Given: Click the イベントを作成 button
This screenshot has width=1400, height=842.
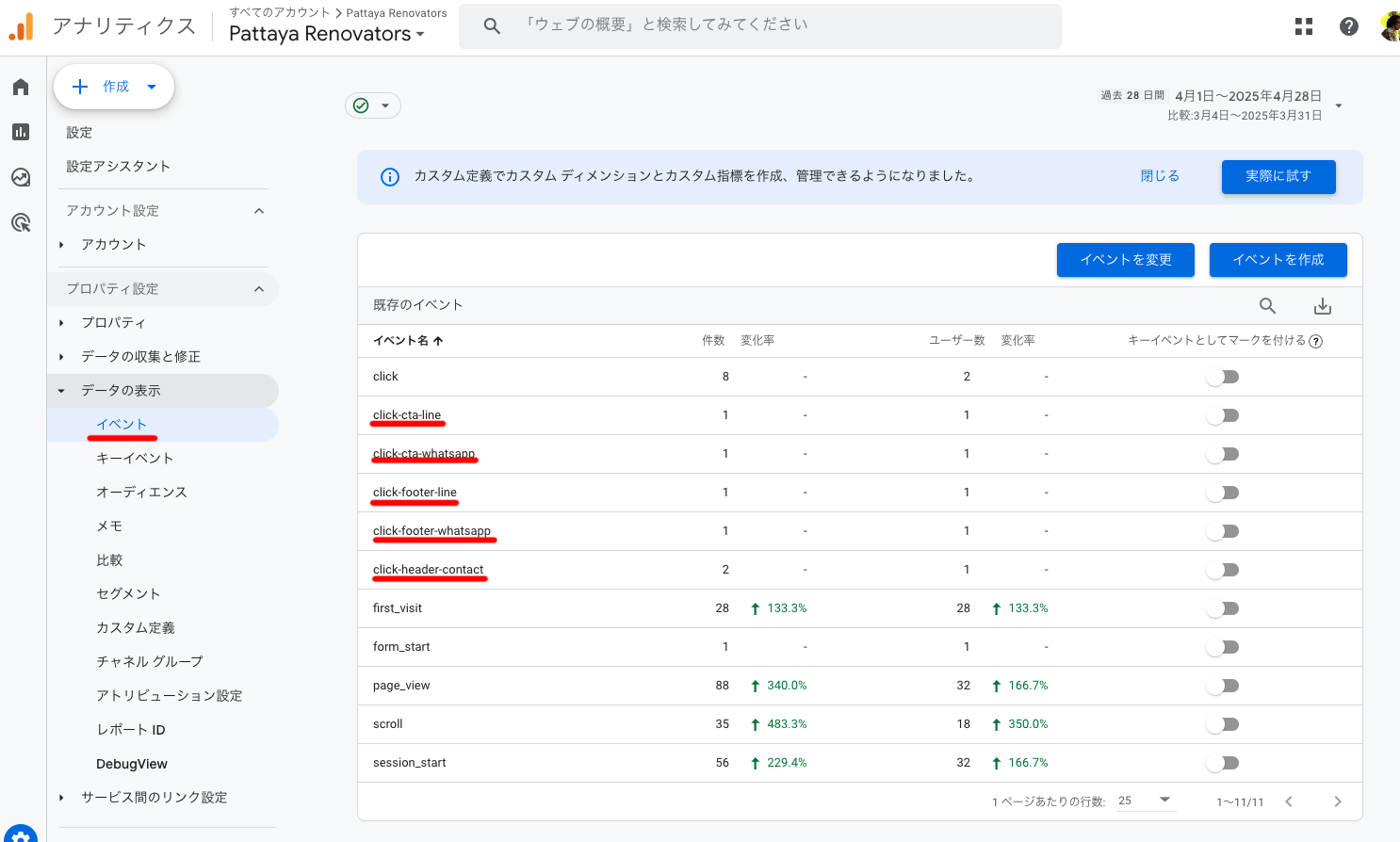Looking at the screenshot, I should coord(1278,260).
